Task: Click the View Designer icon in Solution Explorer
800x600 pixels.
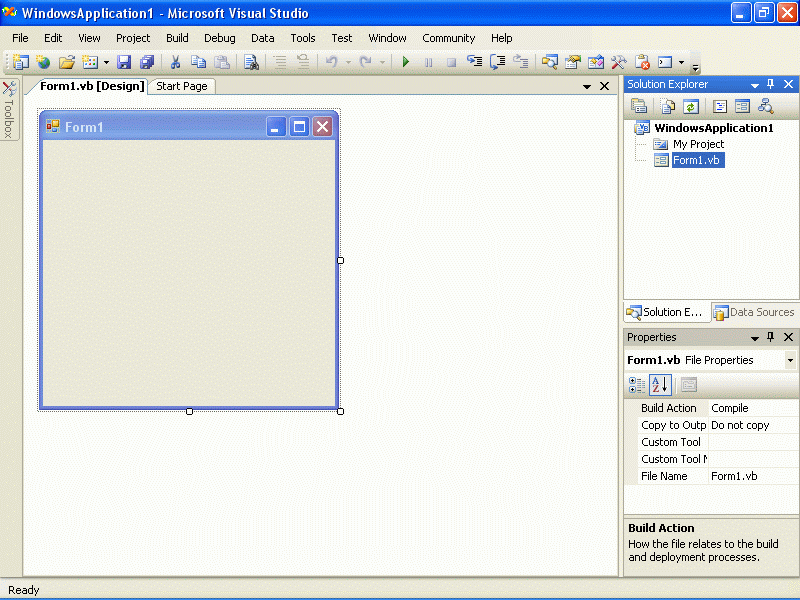Action: click(x=742, y=106)
